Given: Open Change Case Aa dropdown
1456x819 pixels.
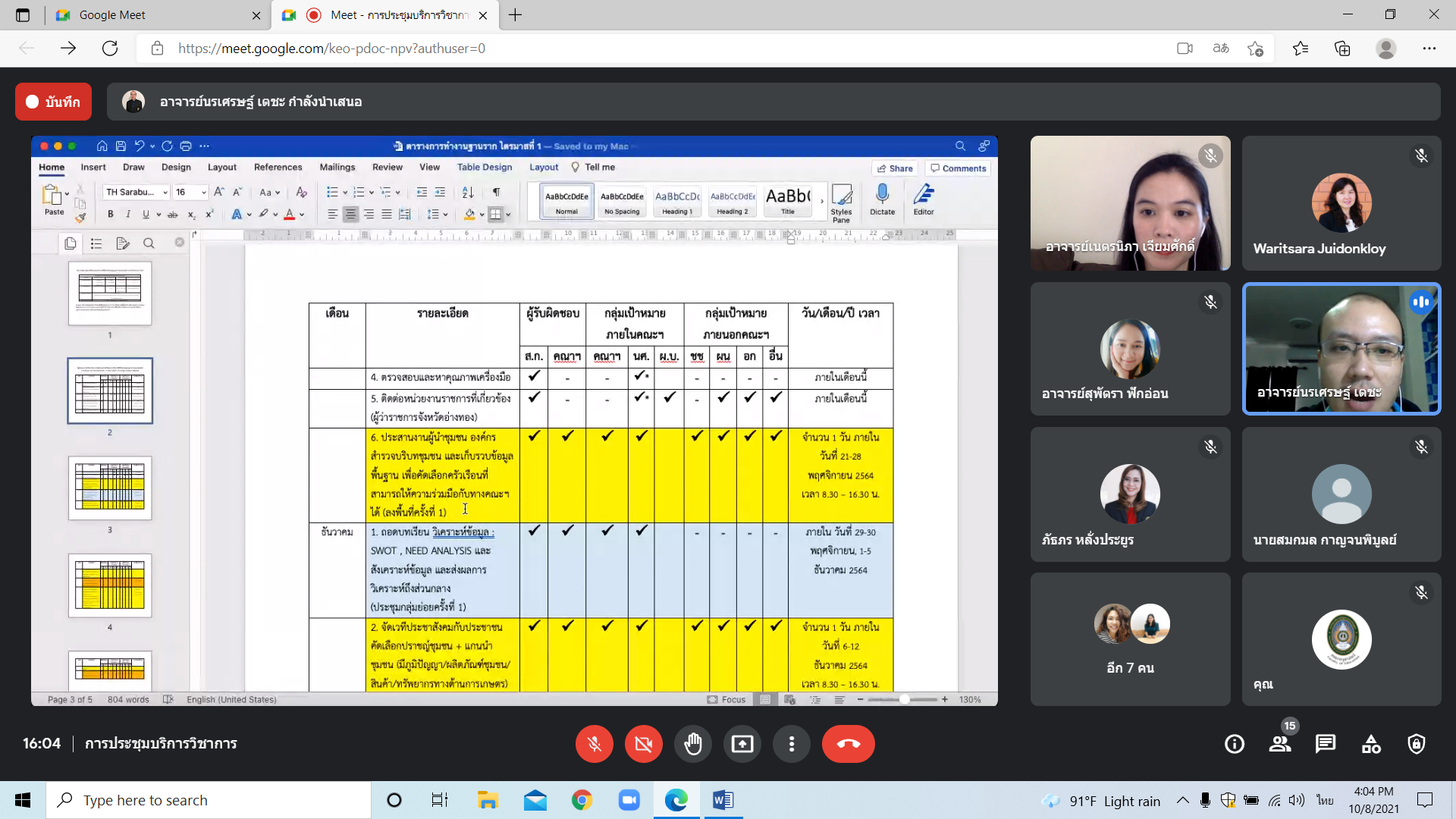Looking at the screenshot, I should pyautogui.click(x=269, y=192).
